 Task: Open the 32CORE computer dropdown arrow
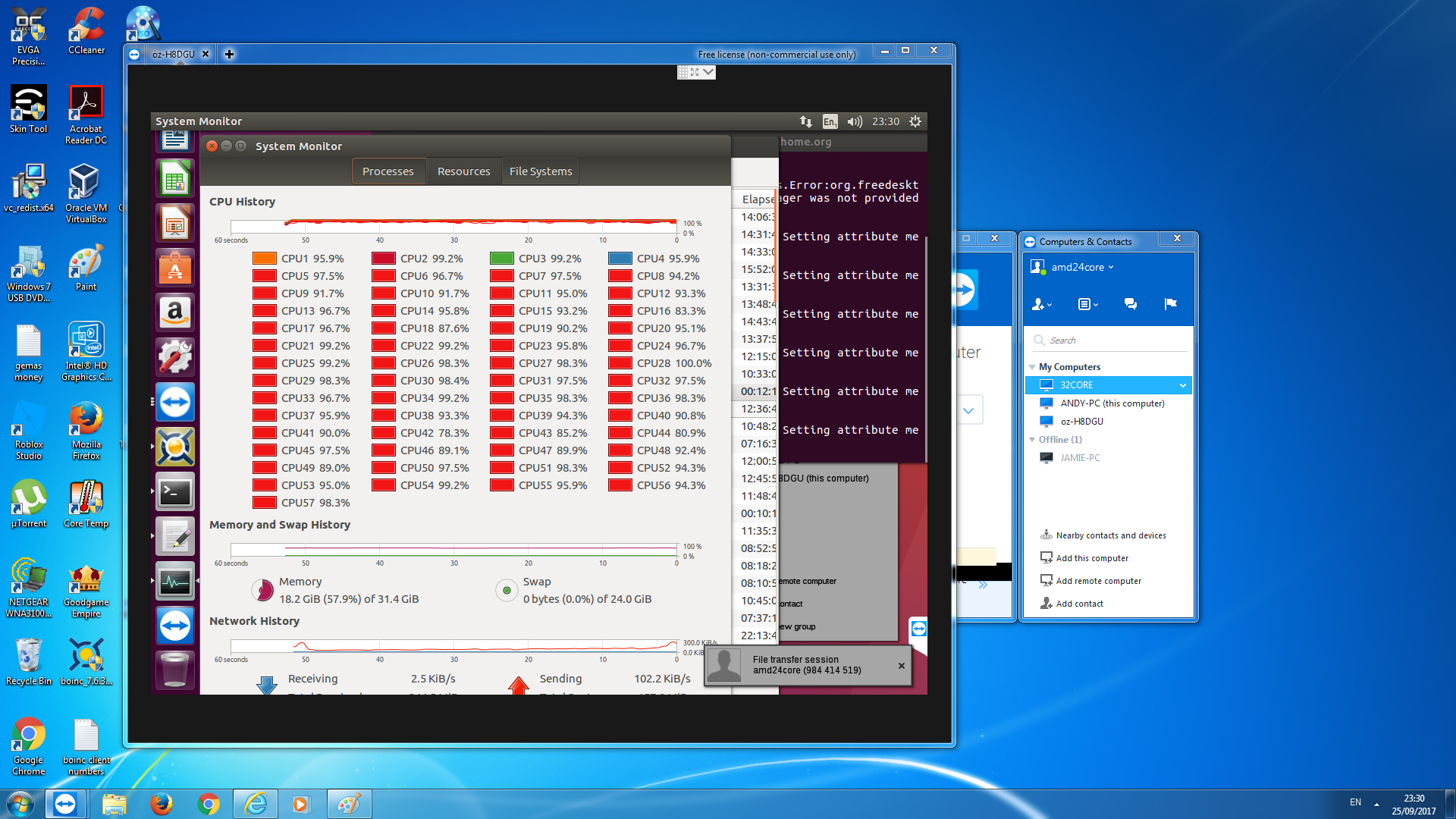click(1182, 385)
